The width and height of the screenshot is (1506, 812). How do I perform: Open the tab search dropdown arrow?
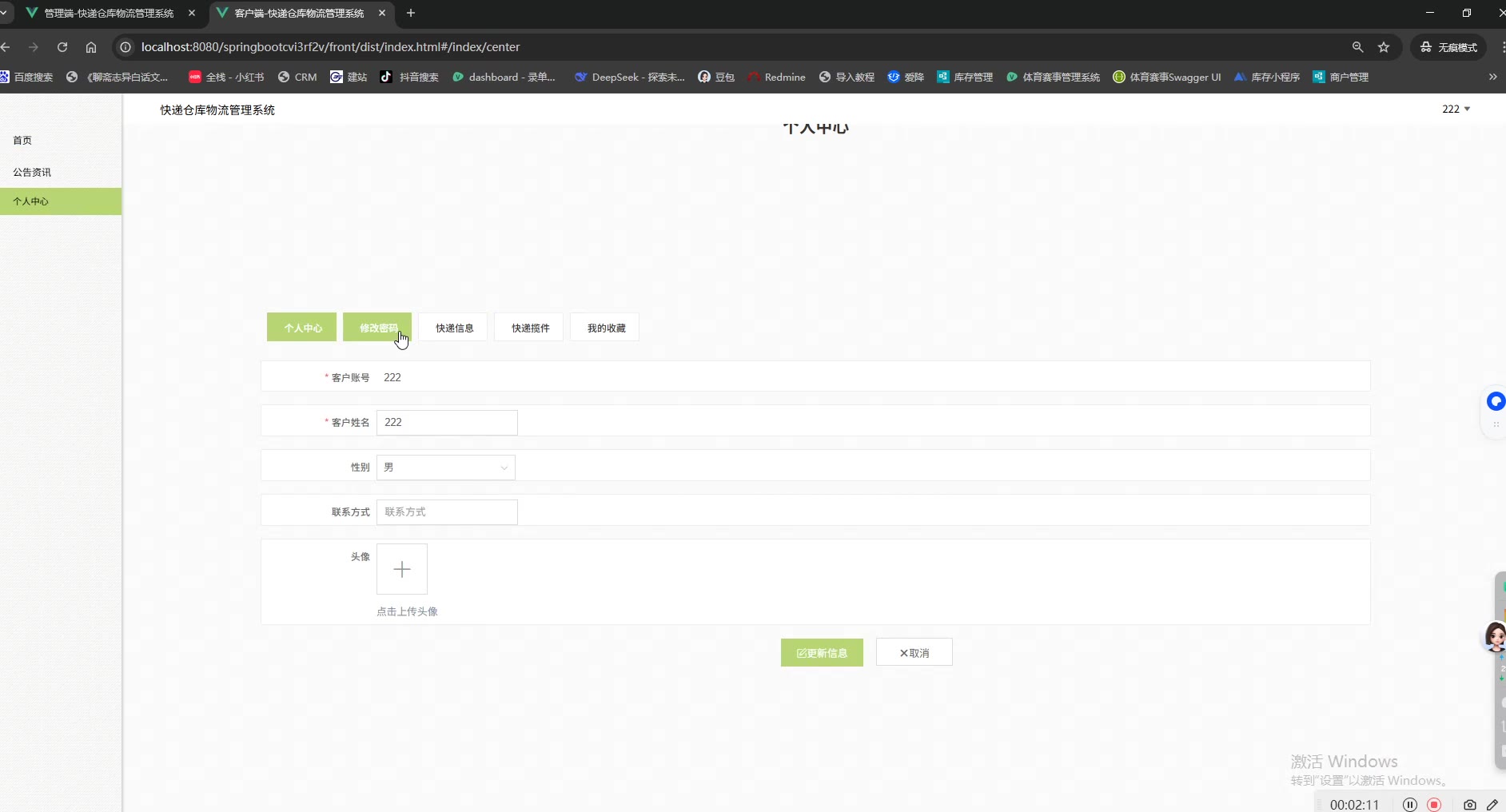[4, 13]
